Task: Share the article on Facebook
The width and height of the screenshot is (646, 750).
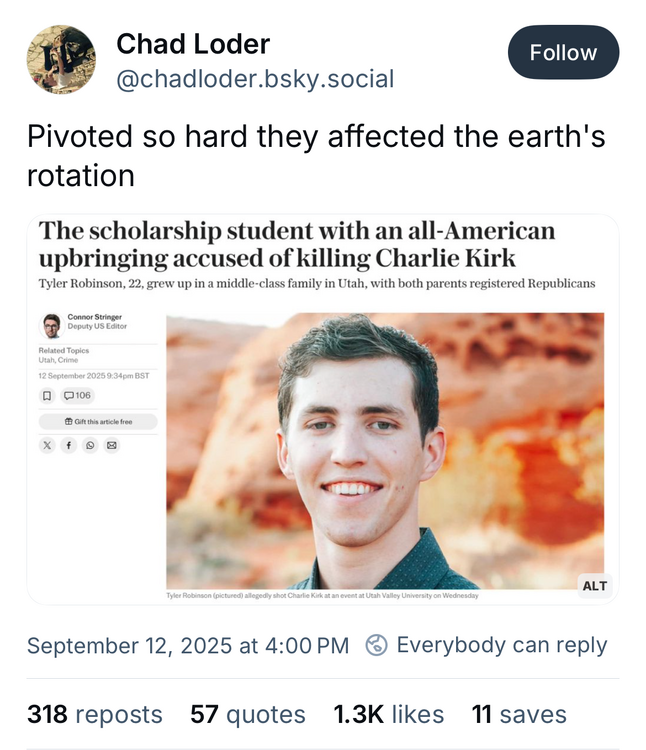Action: [x=70, y=444]
